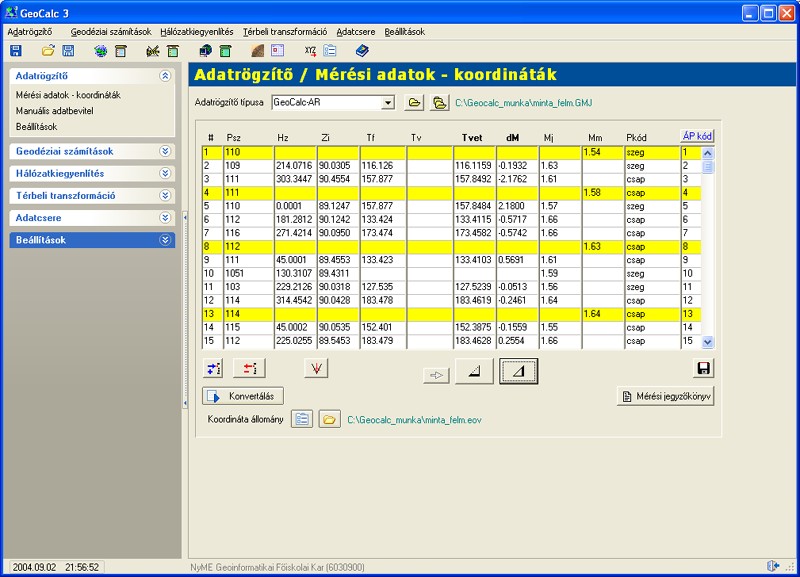
Task: Open the Beállítások menu in menu bar
Action: pos(405,32)
